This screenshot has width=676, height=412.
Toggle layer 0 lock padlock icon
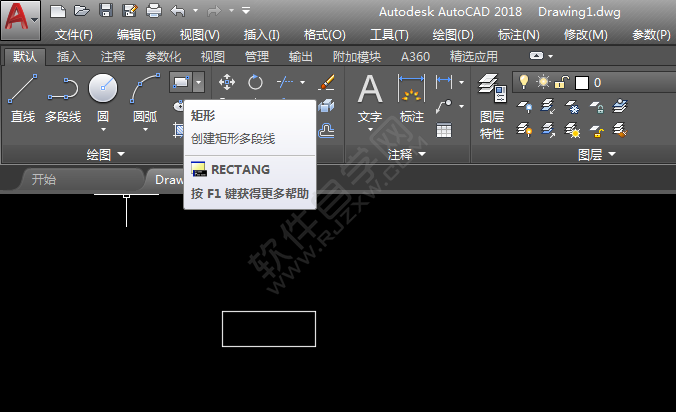(562, 82)
